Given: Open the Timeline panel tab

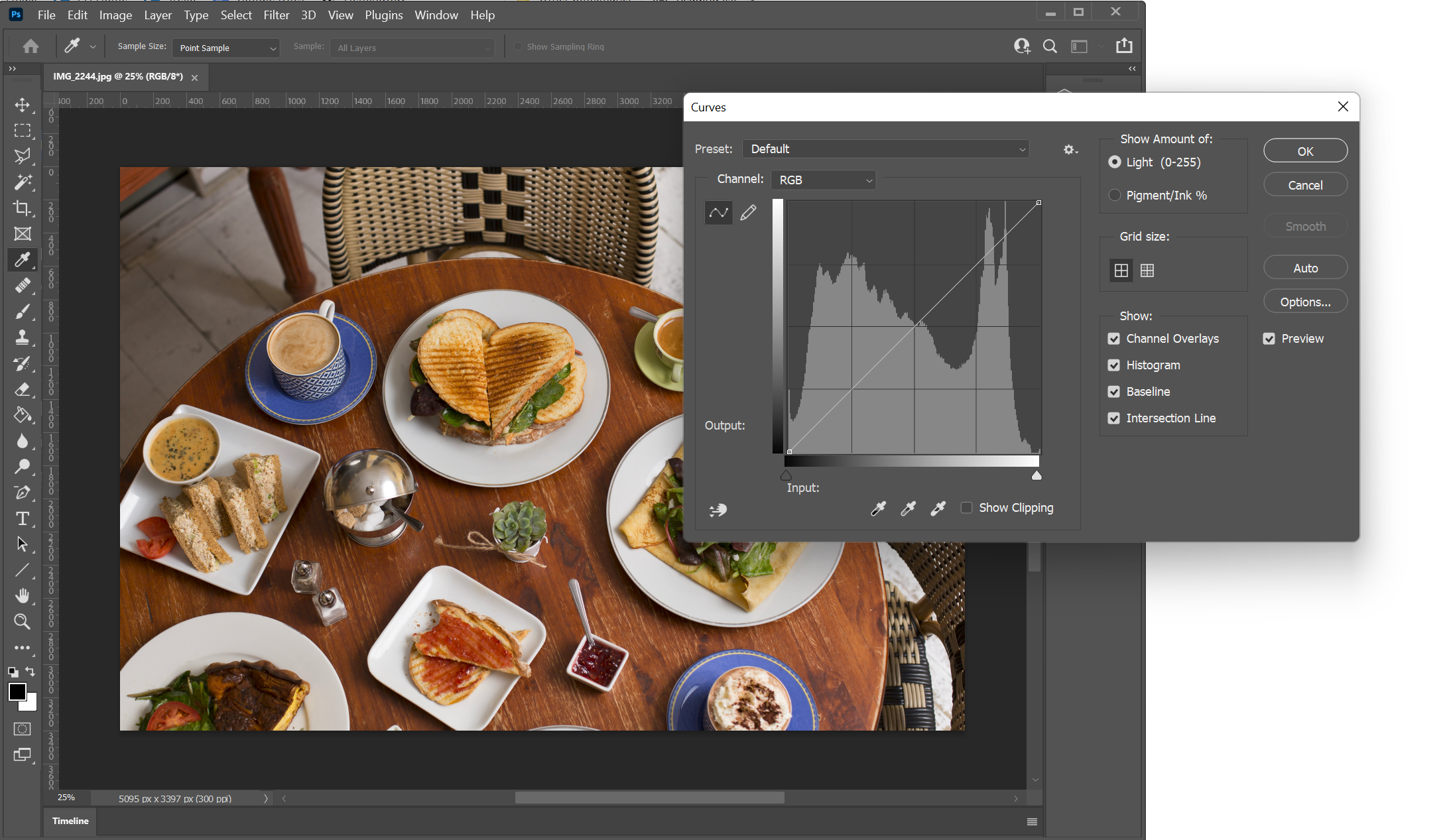Looking at the screenshot, I should pyautogui.click(x=70, y=821).
